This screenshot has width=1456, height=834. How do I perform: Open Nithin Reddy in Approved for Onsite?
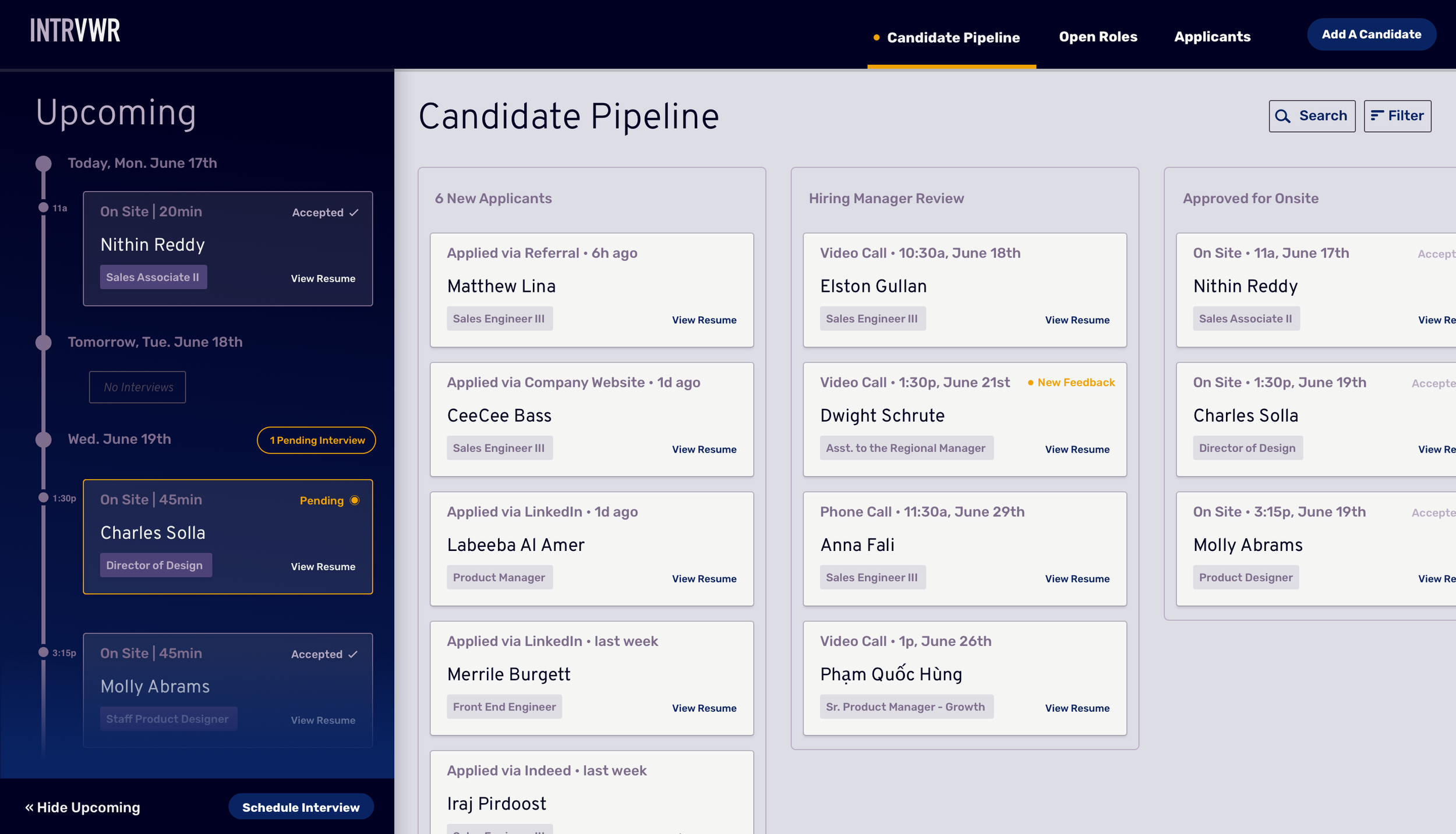point(1316,291)
